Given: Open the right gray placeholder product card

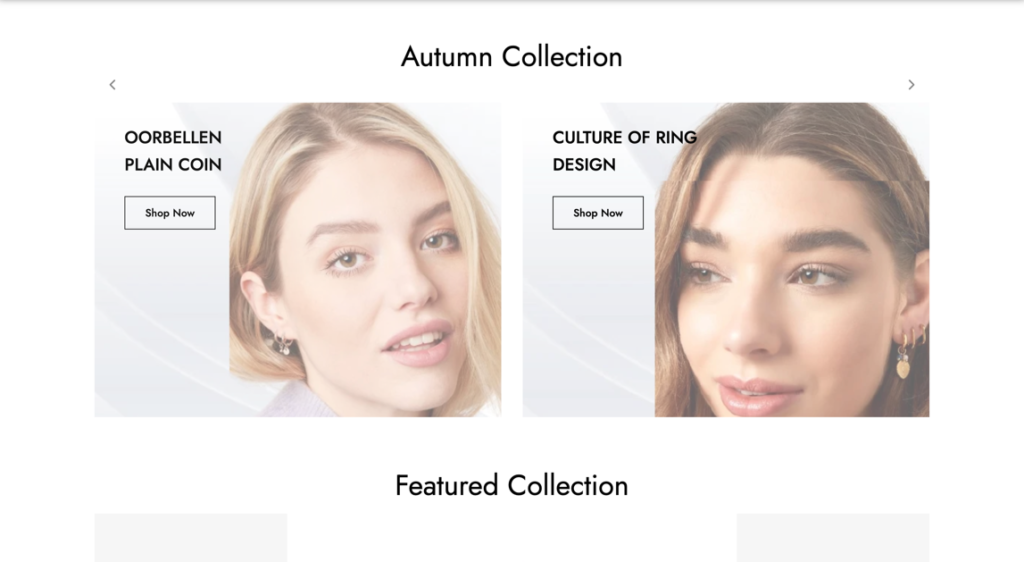Looking at the screenshot, I should [833, 537].
